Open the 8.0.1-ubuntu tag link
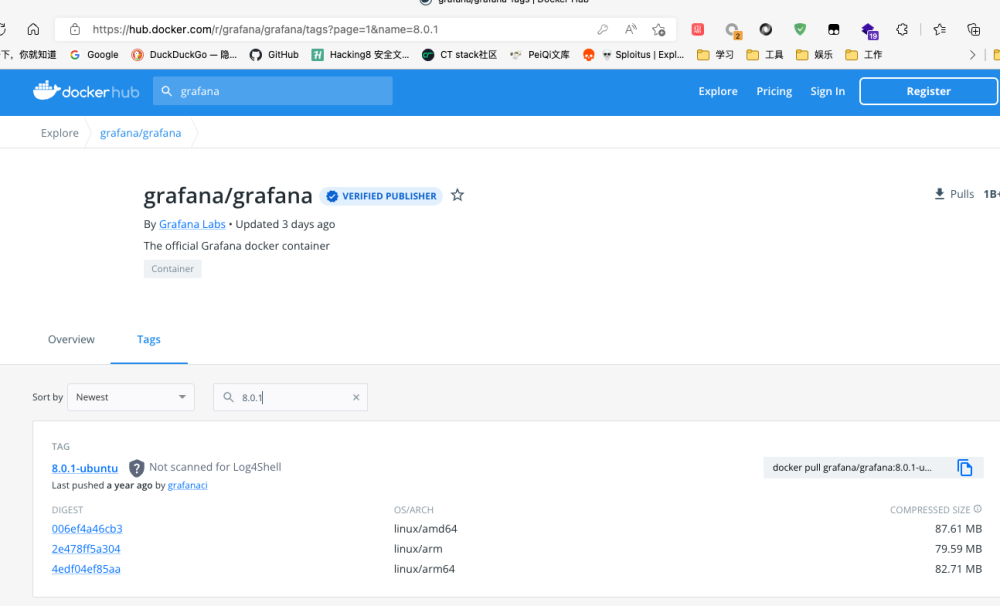Screen dimensions: 1000x606 (85, 468)
